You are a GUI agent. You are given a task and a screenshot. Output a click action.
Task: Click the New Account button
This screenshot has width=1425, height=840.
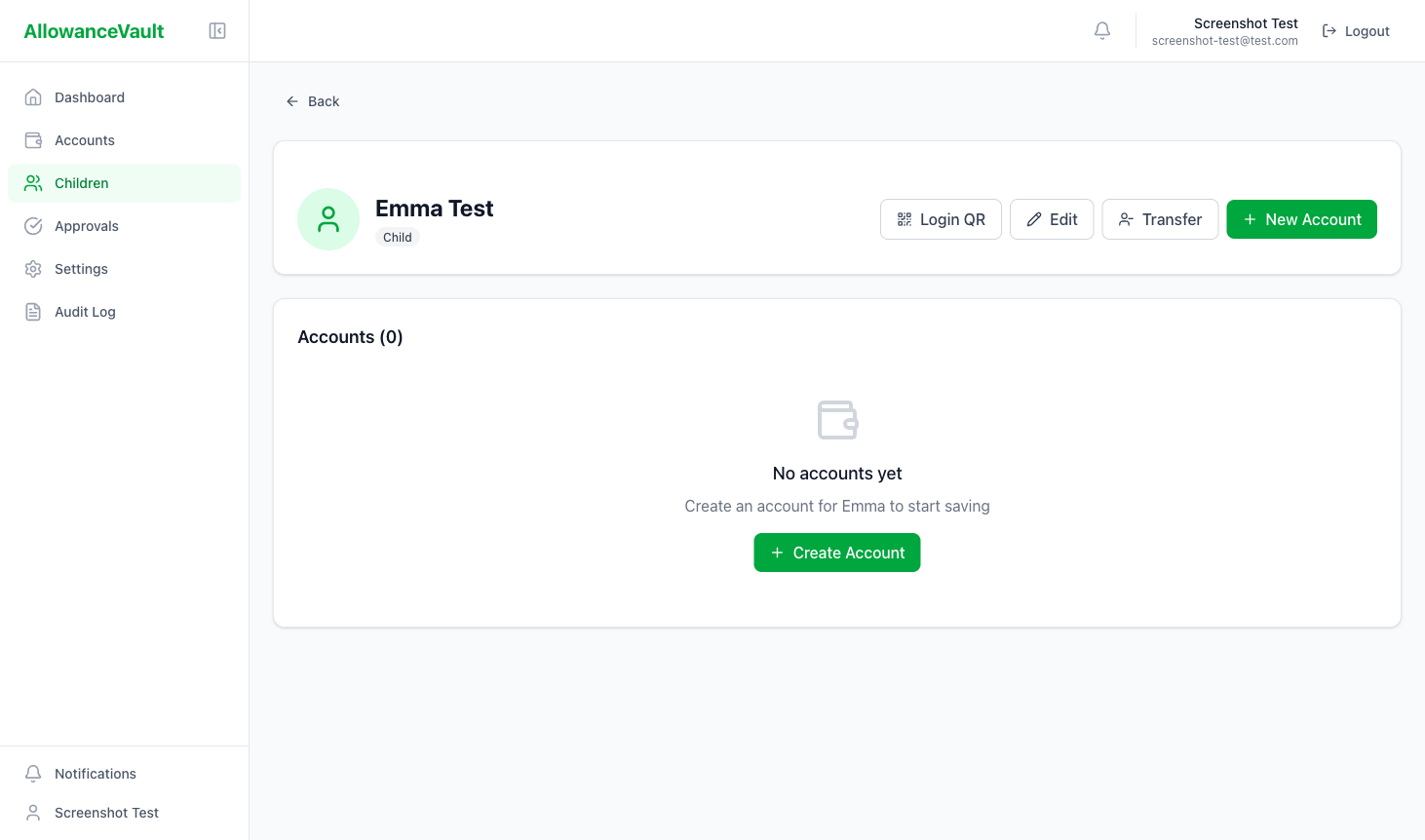tap(1301, 219)
